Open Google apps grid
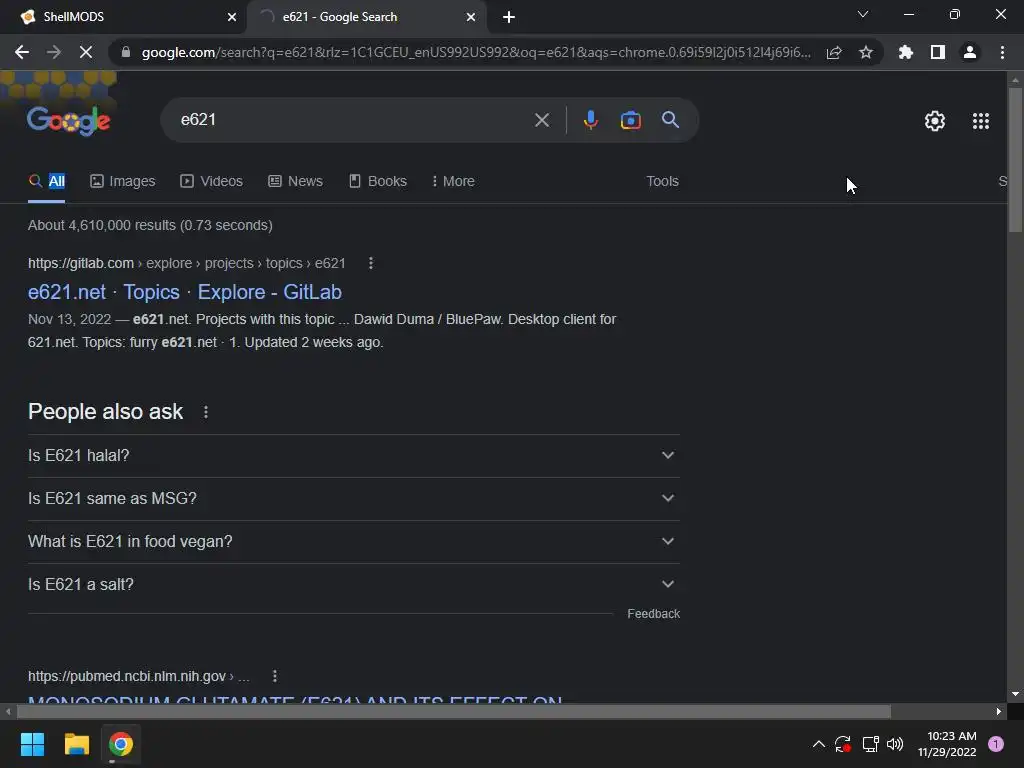 [x=981, y=121]
